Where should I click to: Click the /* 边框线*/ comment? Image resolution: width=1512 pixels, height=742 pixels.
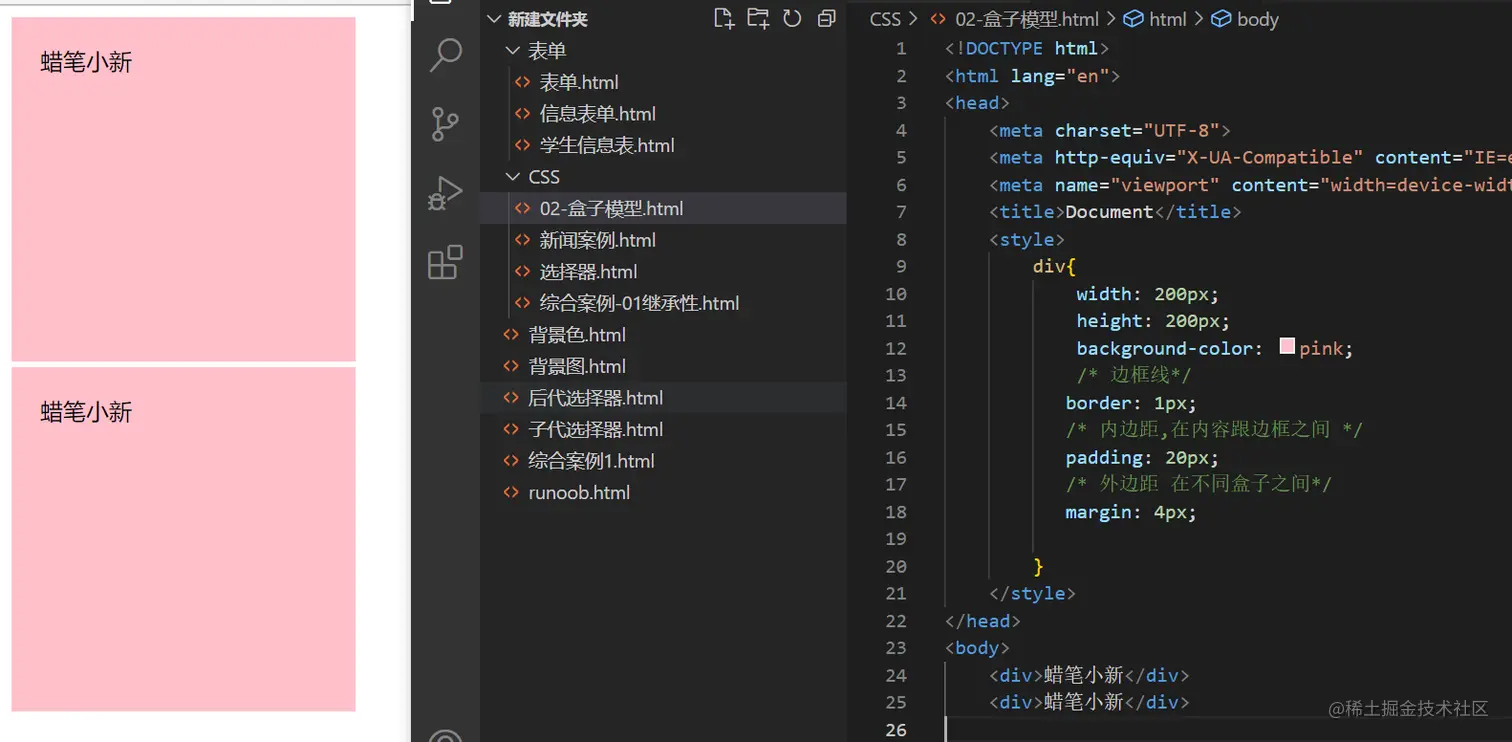(x=1134, y=375)
